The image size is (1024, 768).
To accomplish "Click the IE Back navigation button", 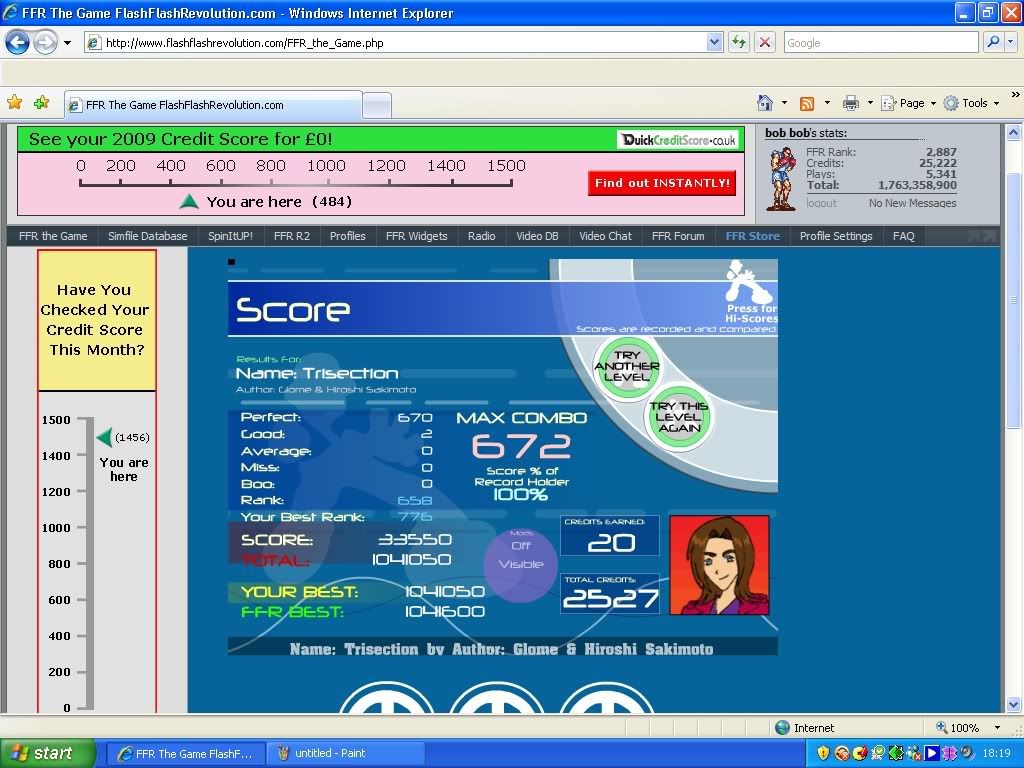I will point(17,42).
